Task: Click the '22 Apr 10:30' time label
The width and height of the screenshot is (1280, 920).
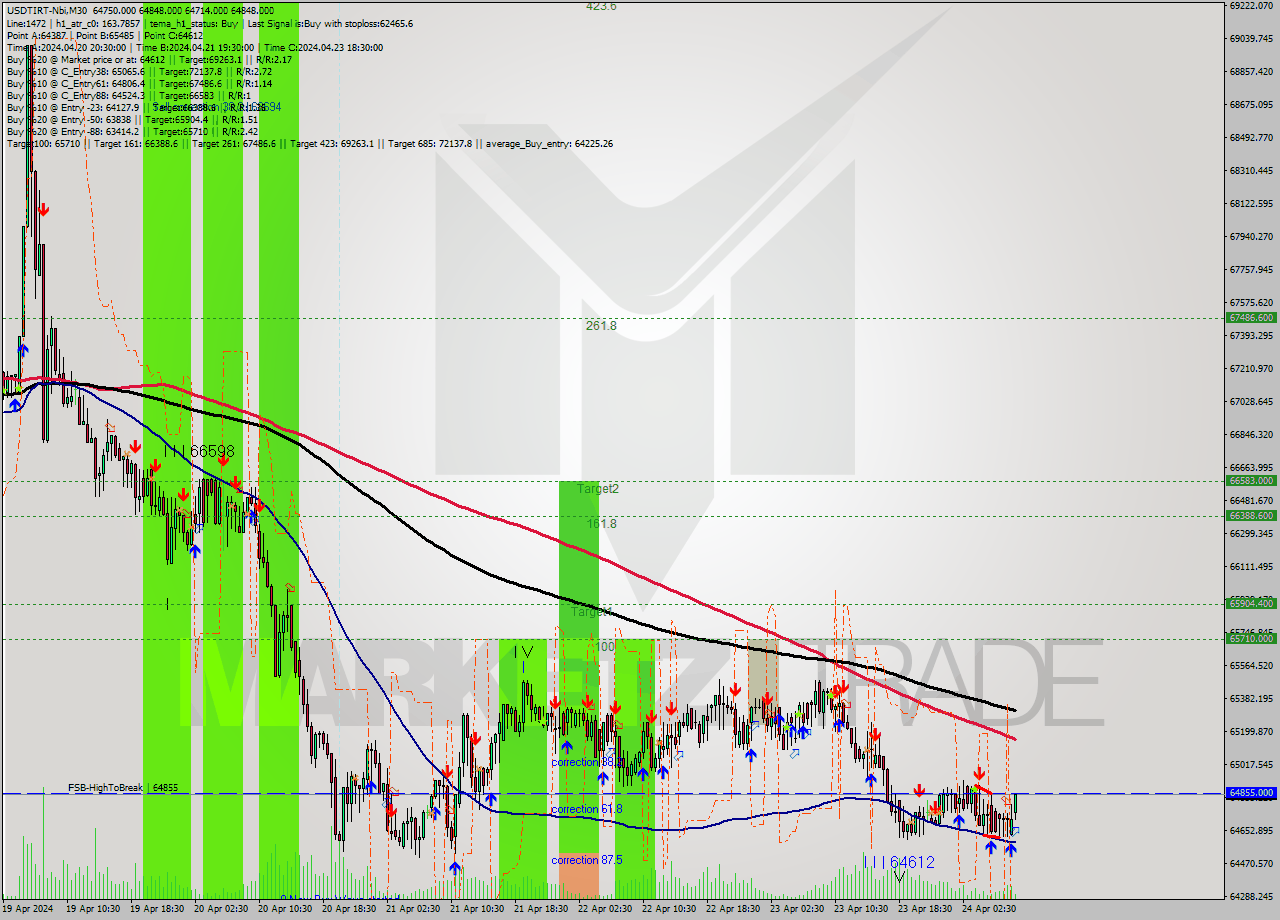Action: coord(669,909)
